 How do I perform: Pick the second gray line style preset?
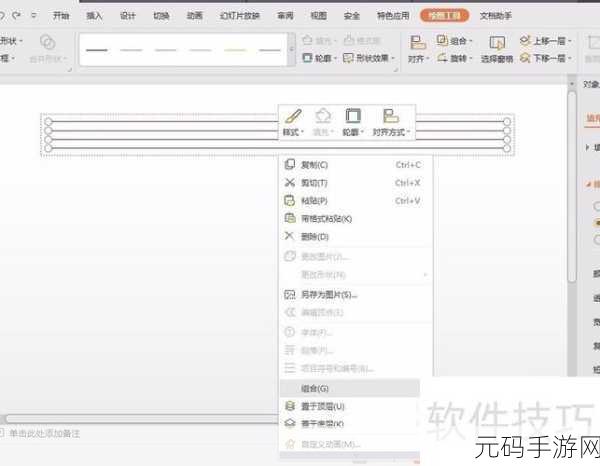point(131,50)
